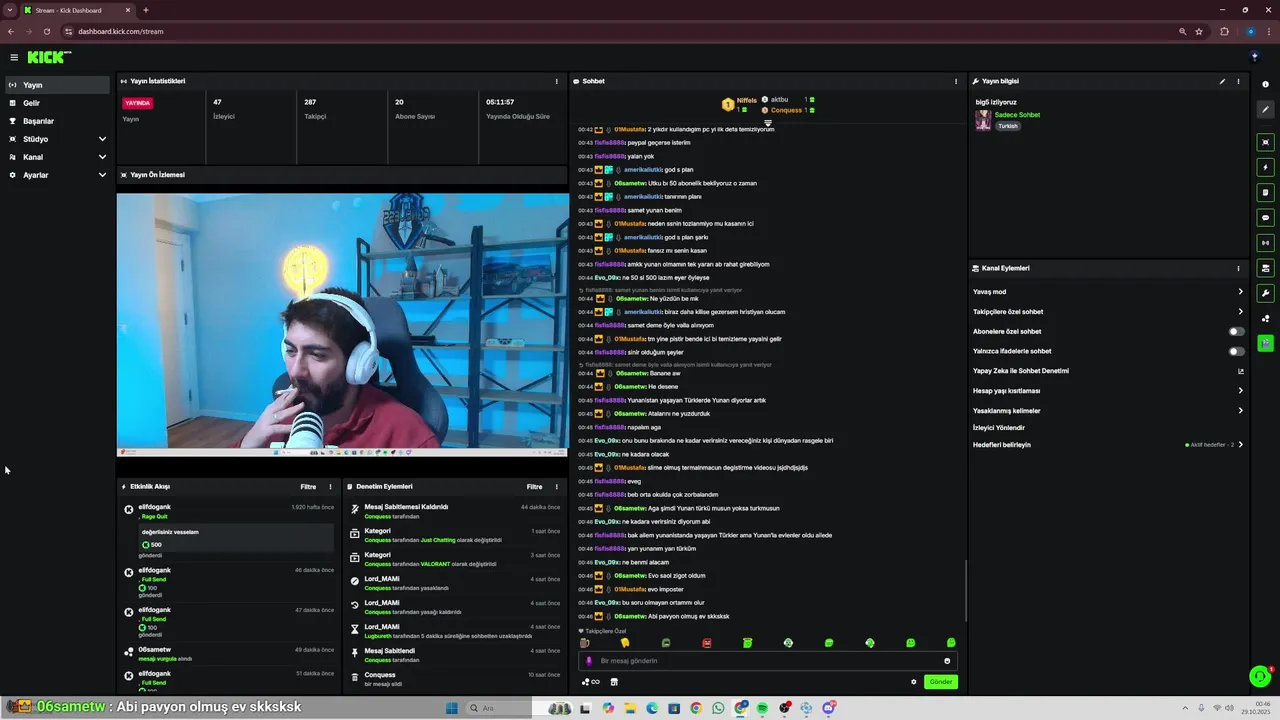Open Hedefleri belirleyin arrow
1280x720 pixels.
point(1240,444)
